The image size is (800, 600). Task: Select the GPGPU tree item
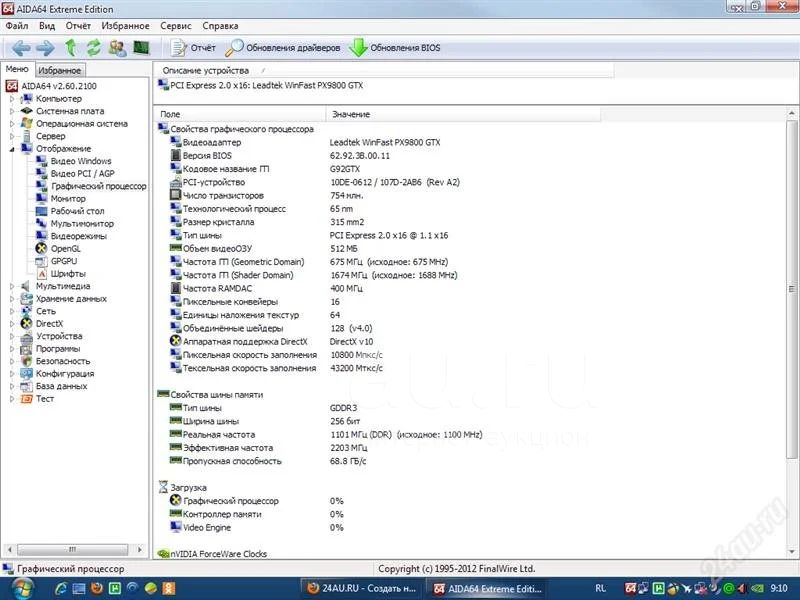point(64,261)
